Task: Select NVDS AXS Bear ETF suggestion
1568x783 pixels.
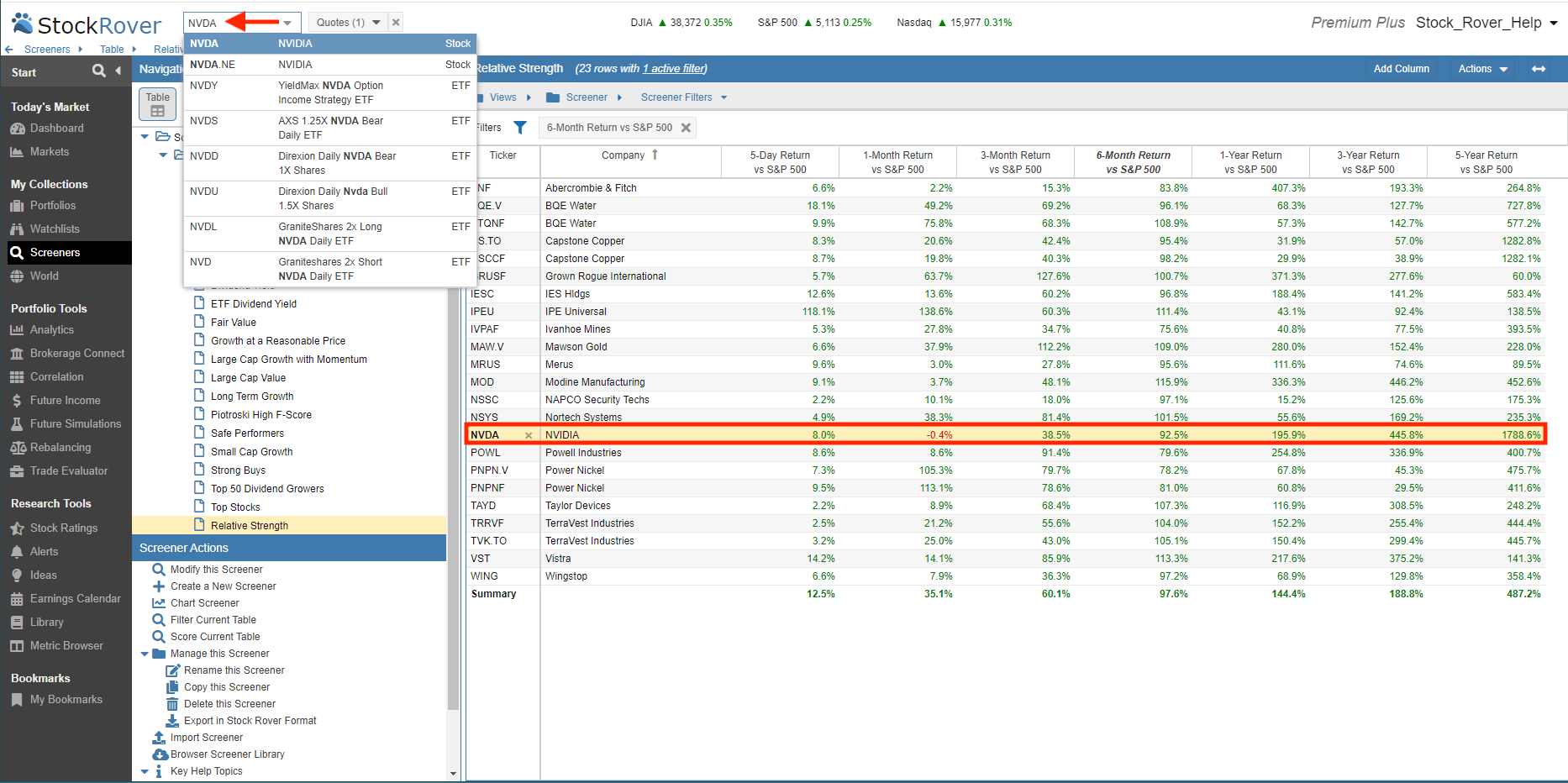Action: pyautogui.click(x=330, y=128)
